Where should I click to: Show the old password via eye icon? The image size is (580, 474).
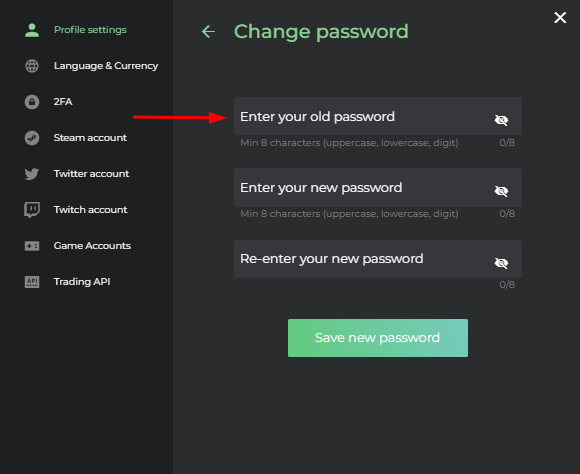(501, 120)
